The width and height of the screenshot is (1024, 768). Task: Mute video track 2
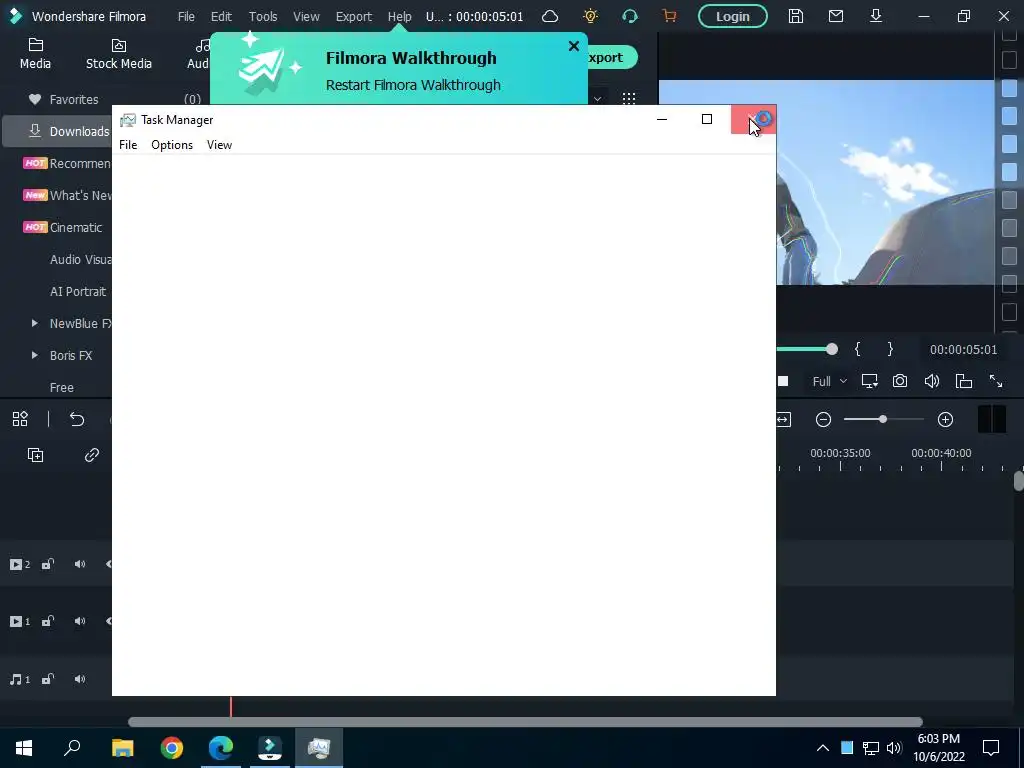tap(80, 564)
